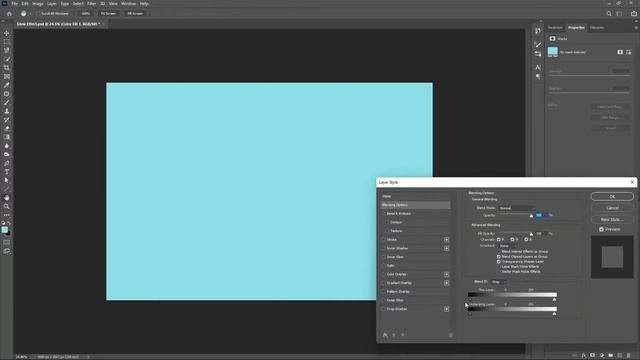Add another Stroke effect with plus
Screen dimensions: 640x360
(x=447, y=240)
